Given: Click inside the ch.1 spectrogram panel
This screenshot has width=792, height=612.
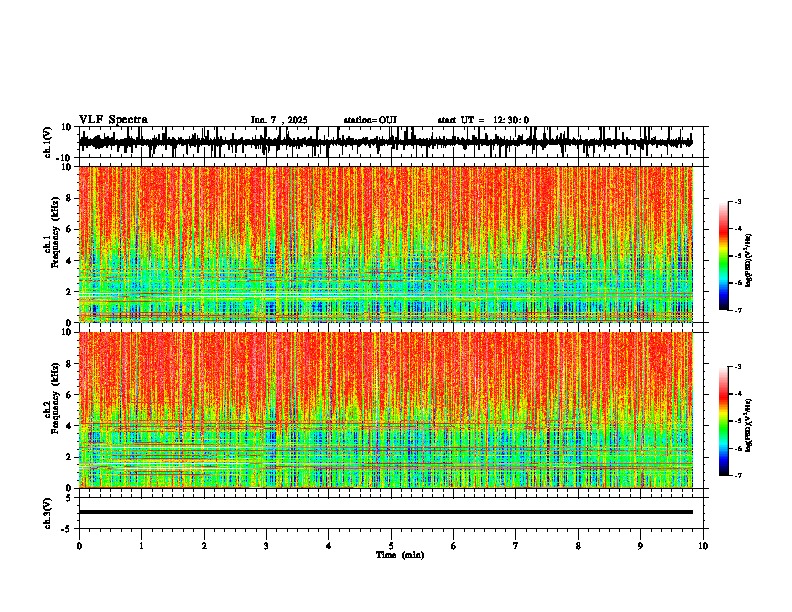Looking at the screenshot, I should coord(386,244).
